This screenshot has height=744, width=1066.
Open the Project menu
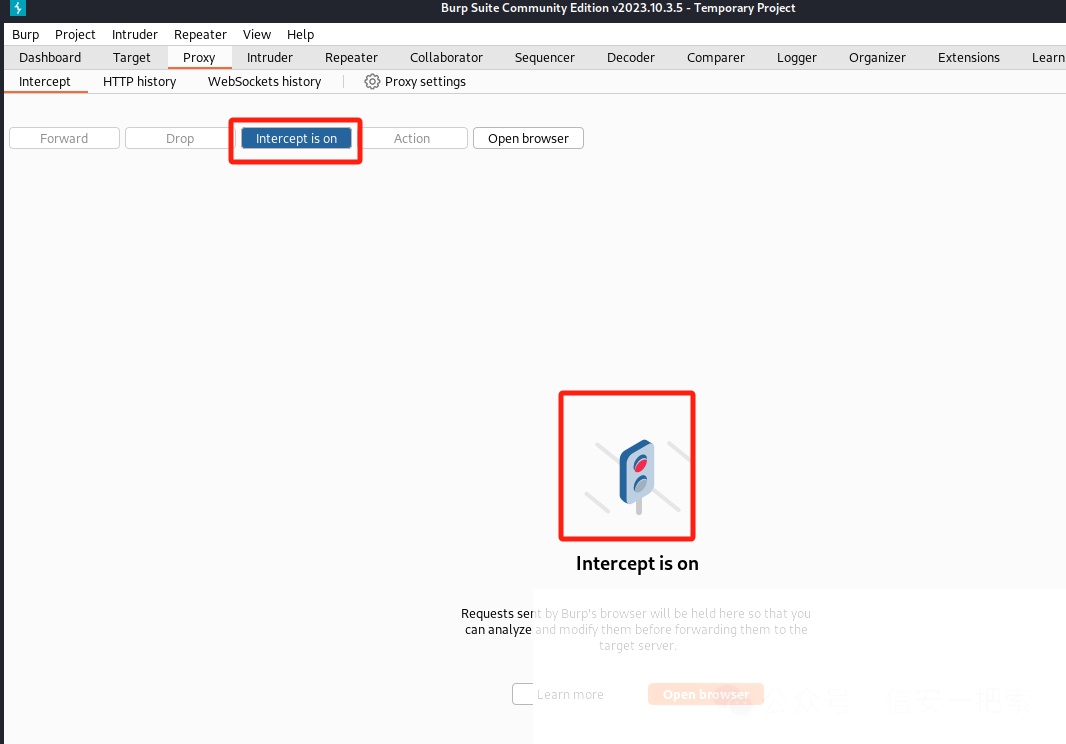(x=75, y=35)
